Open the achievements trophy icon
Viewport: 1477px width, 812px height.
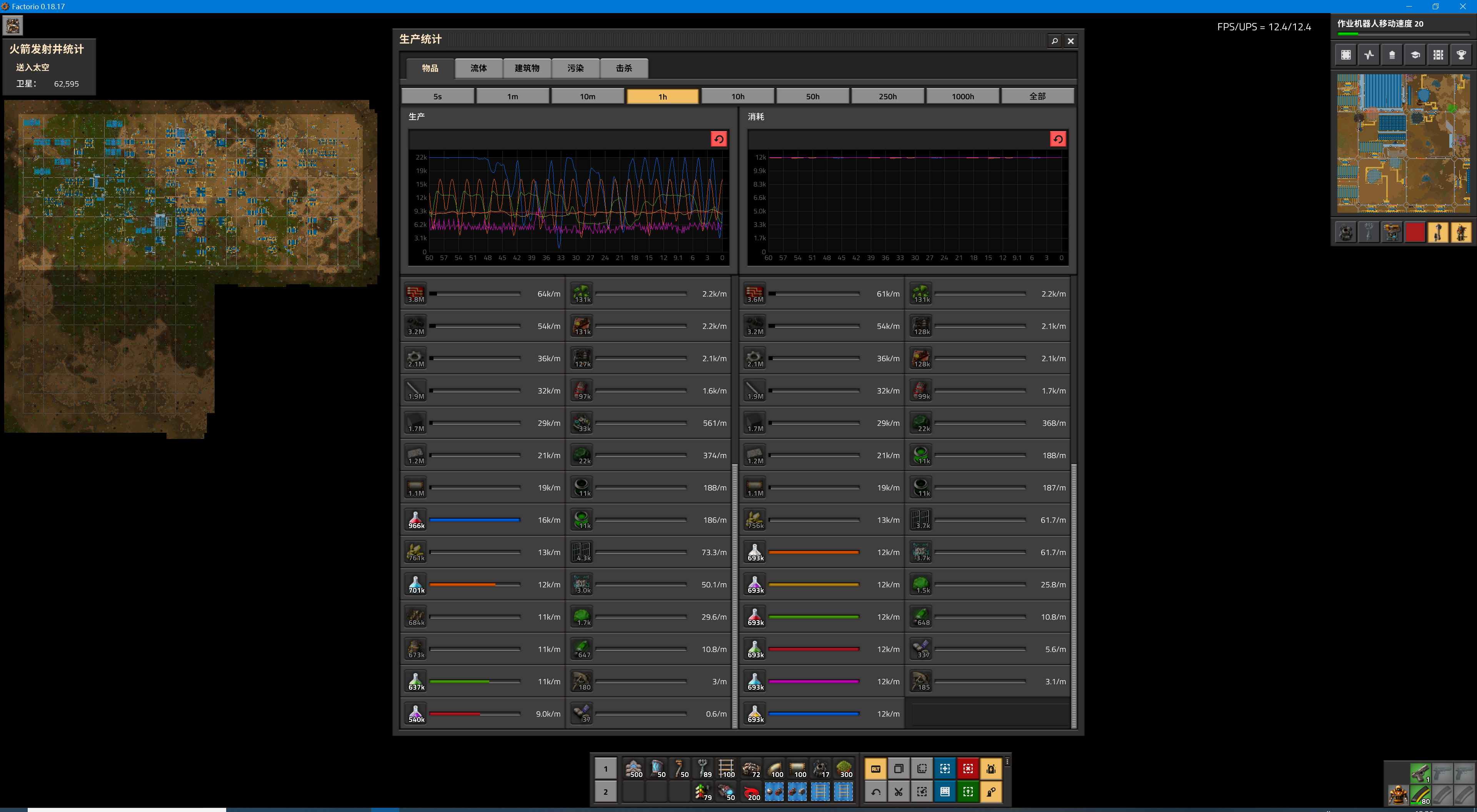1461,55
